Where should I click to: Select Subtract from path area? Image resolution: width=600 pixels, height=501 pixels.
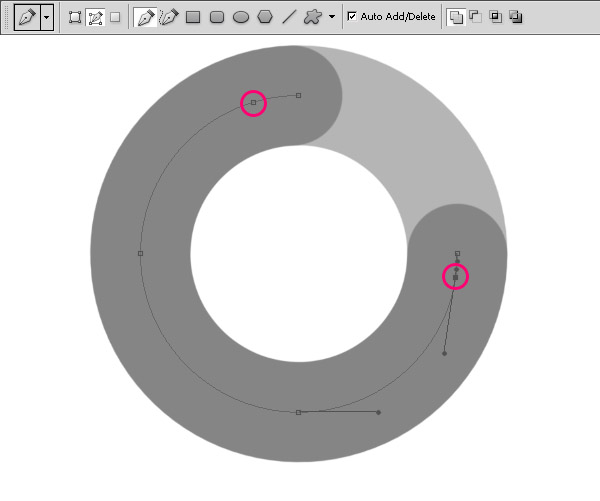475,17
